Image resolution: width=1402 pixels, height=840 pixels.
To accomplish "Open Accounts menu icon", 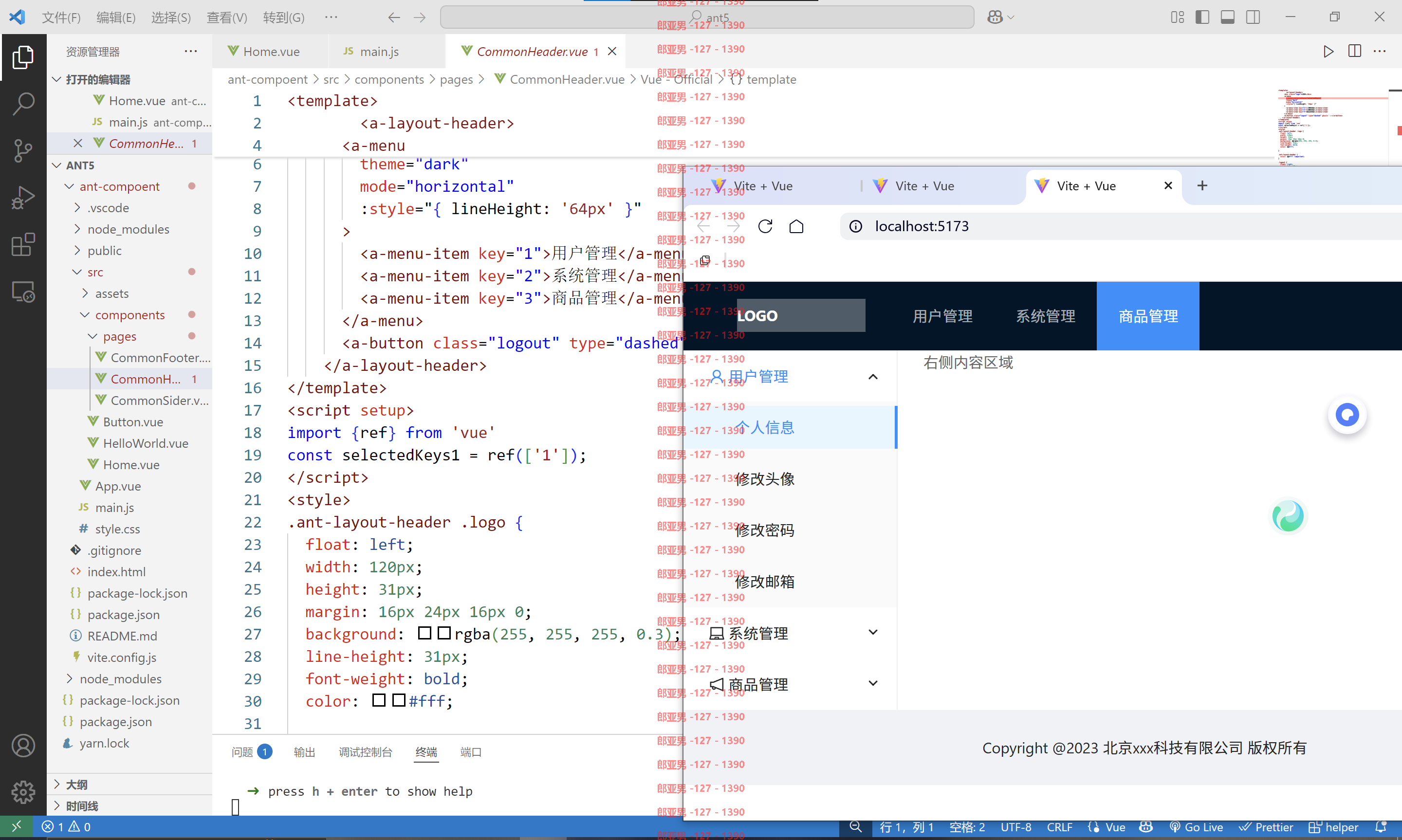I will (x=23, y=746).
